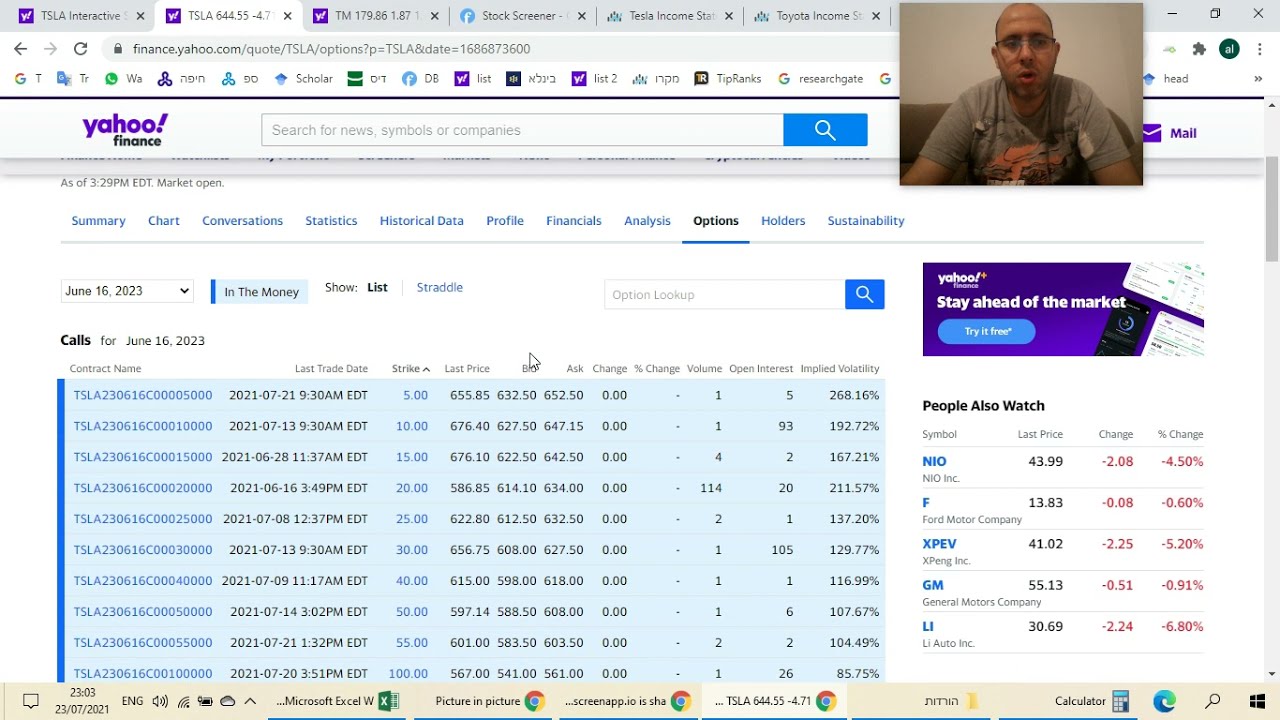Open the LI symbol in People Also Watch
This screenshot has height=720, width=1280.
click(x=928, y=627)
